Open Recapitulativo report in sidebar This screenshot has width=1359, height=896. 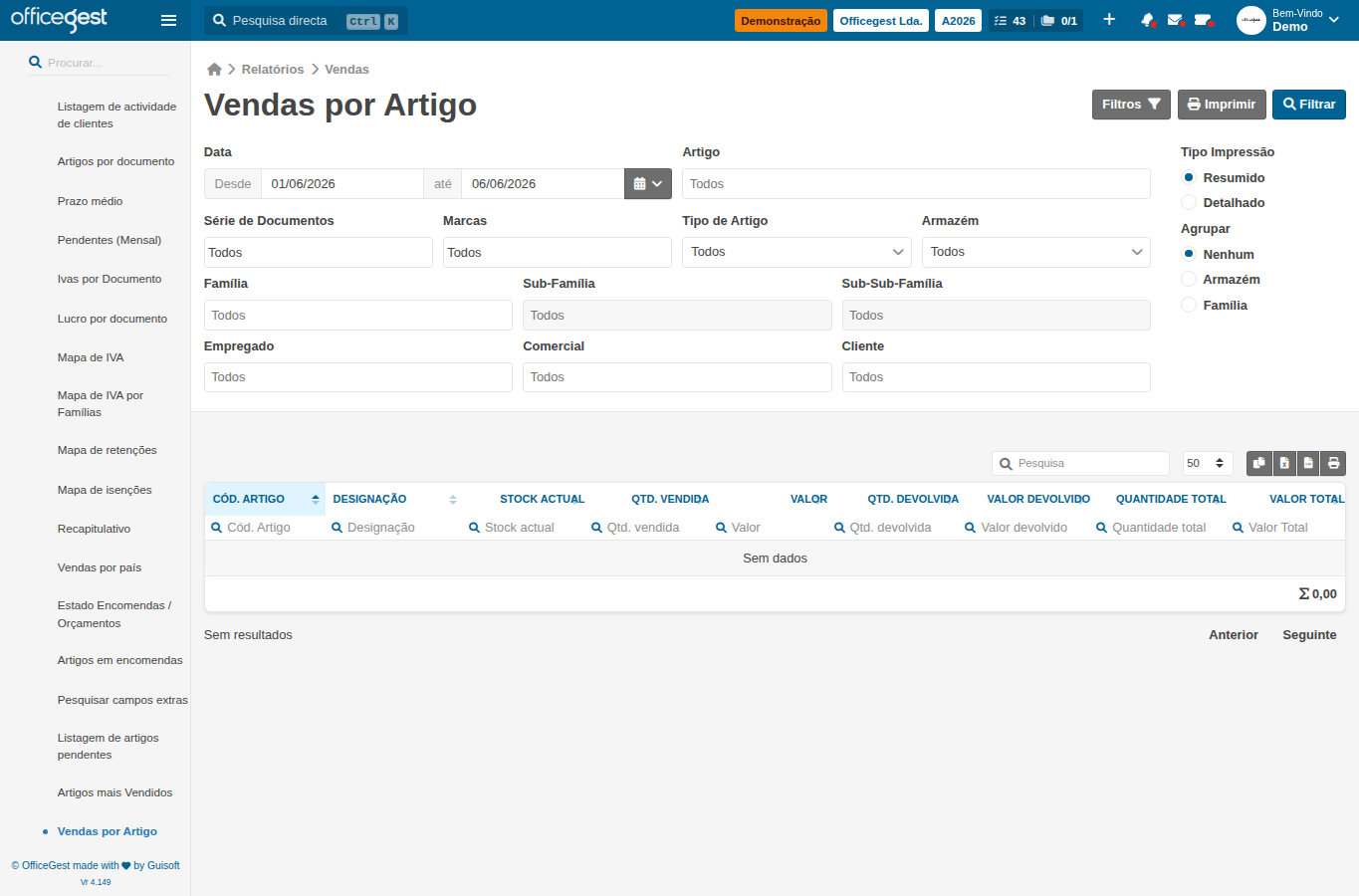(94, 529)
